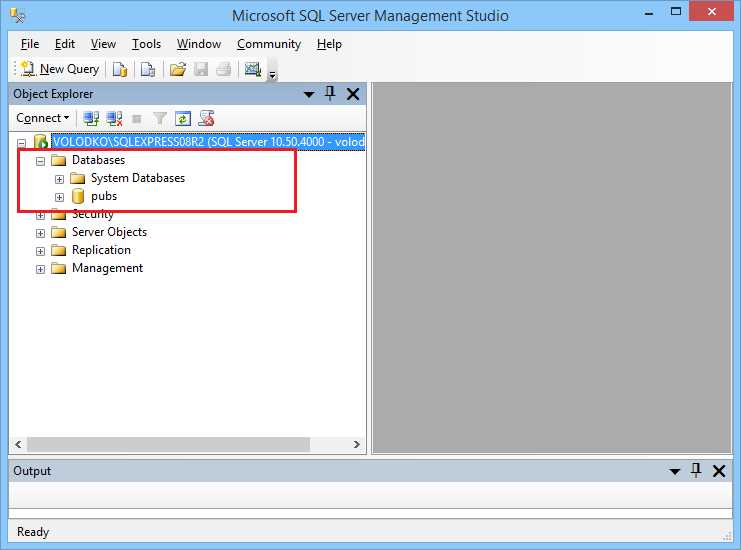Image resolution: width=741 pixels, height=550 pixels.
Task: Click the System Databases folder icon
Action: coord(78,179)
